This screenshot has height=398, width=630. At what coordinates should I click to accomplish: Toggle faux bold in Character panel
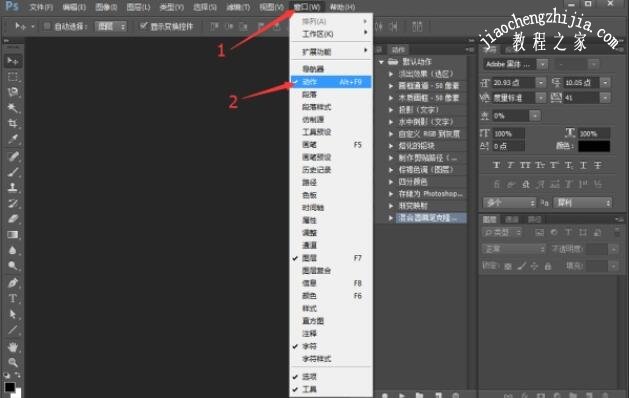(497, 165)
